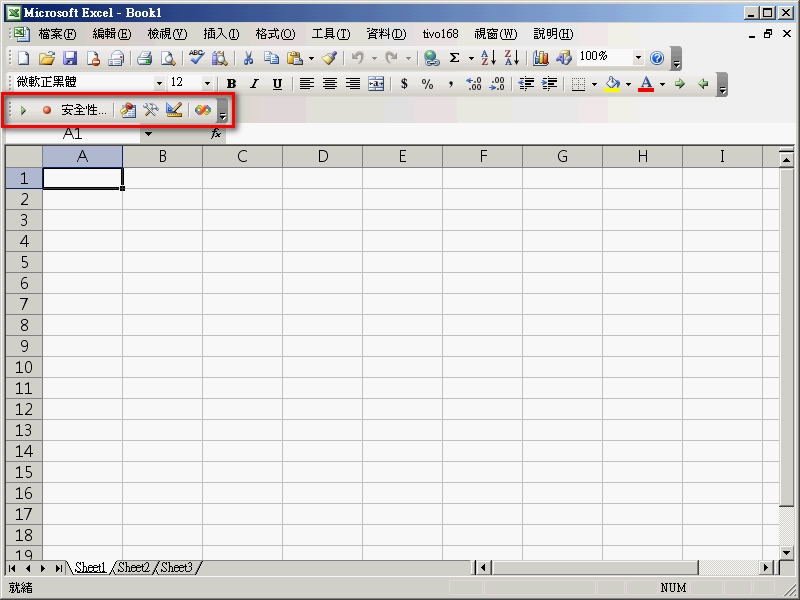The image size is (800, 600).
Task: Open the tivo168 menu
Action: (x=440, y=34)
